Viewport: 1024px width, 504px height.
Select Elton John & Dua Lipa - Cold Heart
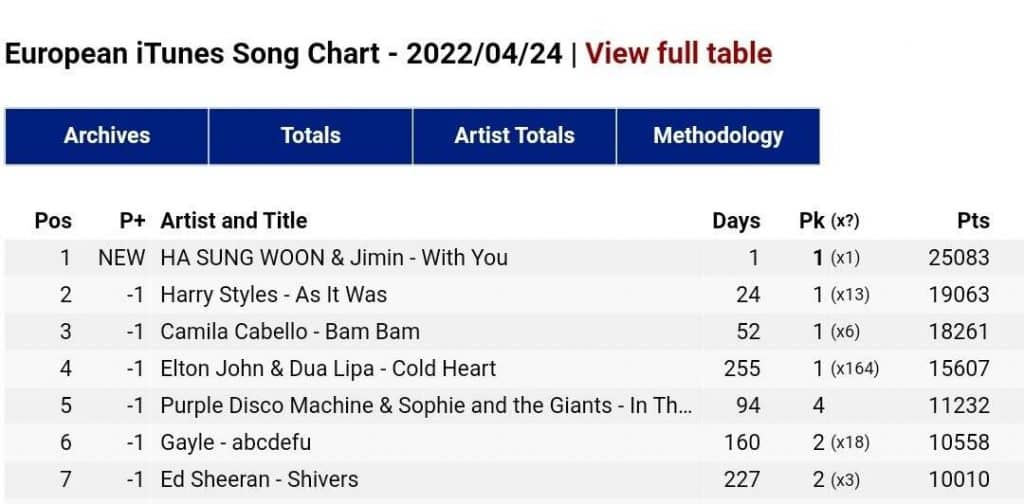pyautogui.click(x=328, y=369)
